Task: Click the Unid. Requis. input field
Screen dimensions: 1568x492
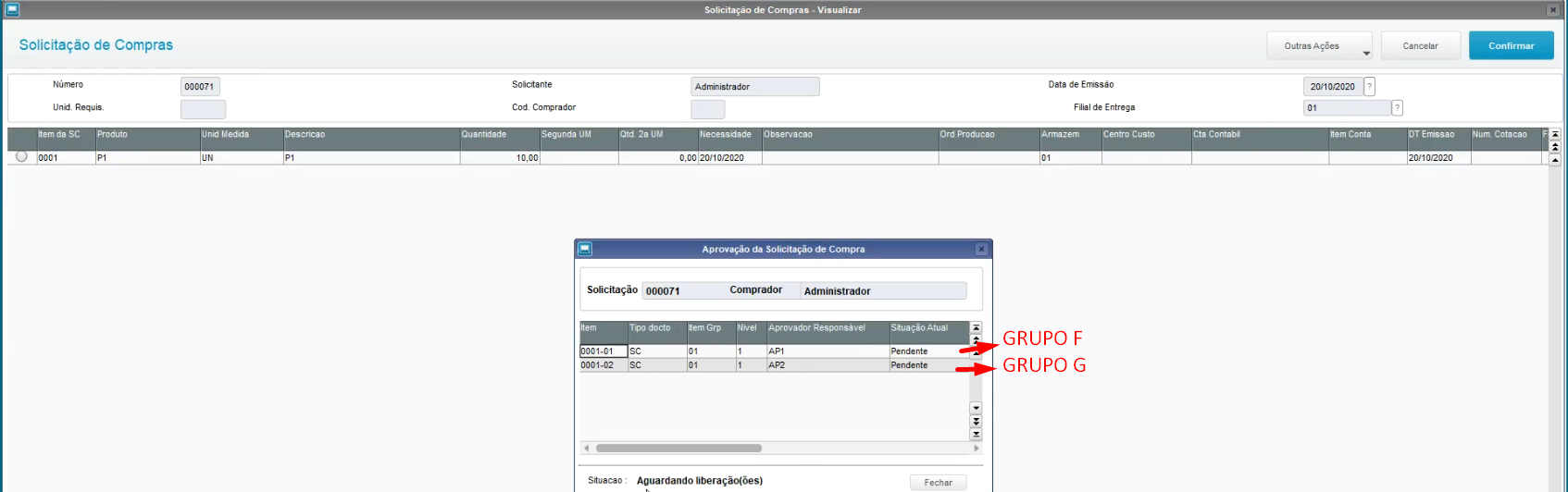Action: pyautogui.click(x=203, y=109)
